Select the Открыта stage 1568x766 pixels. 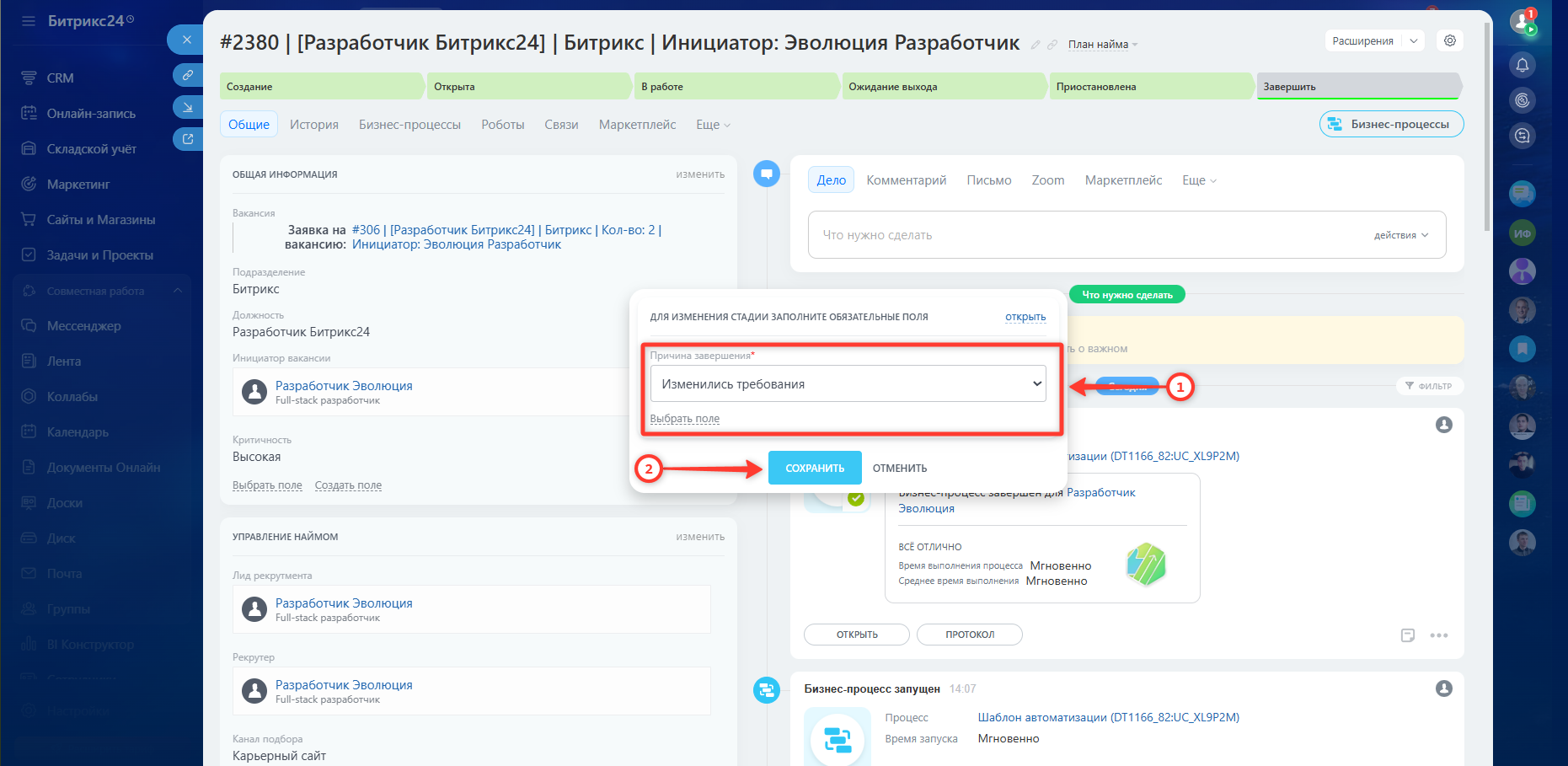tap(529, 86)
